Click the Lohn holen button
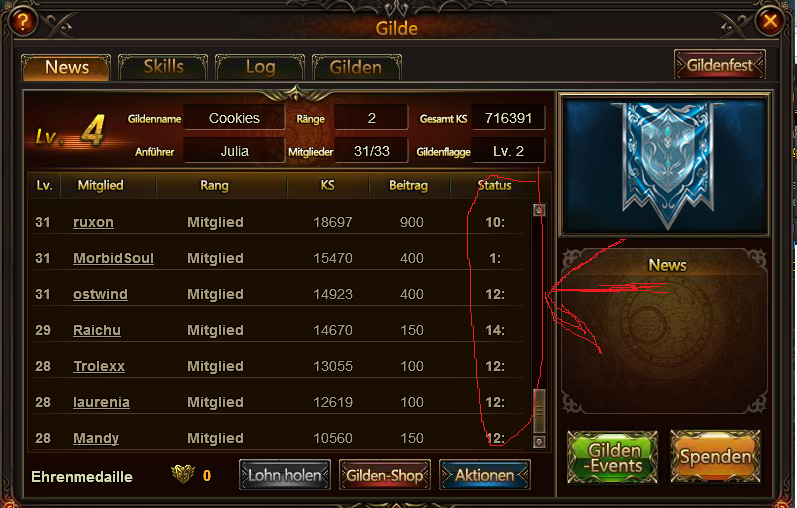The width and height of the screenshot is (797, 508). click(x=285, y=475)
